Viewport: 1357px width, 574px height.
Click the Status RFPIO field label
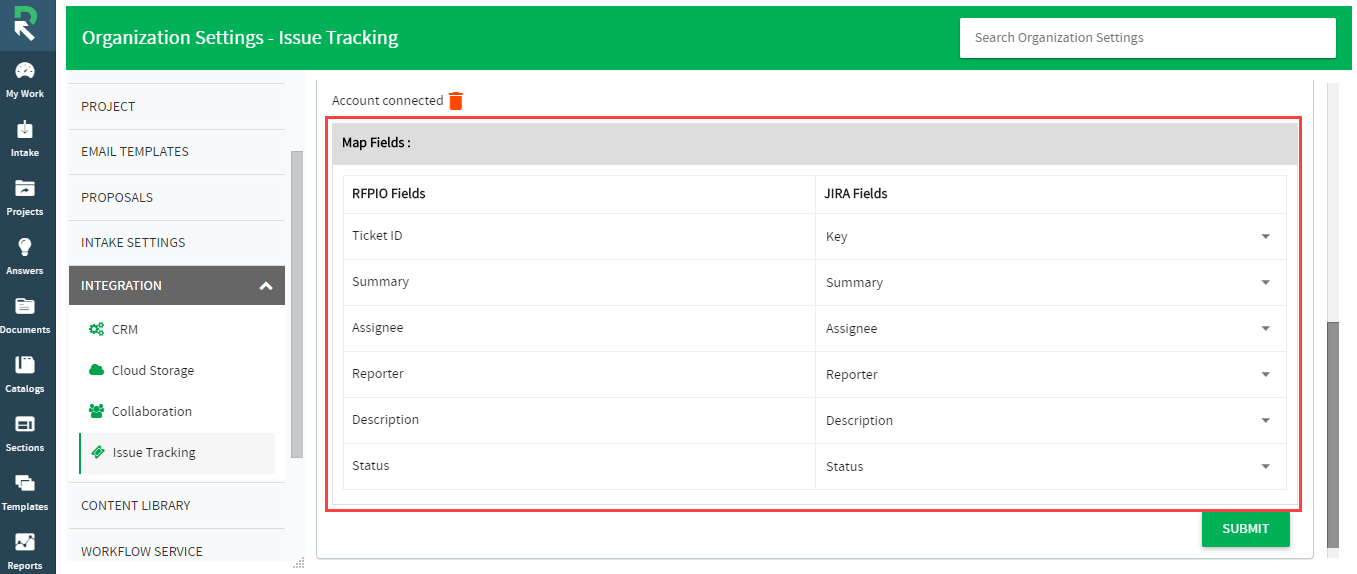point(371,466)
